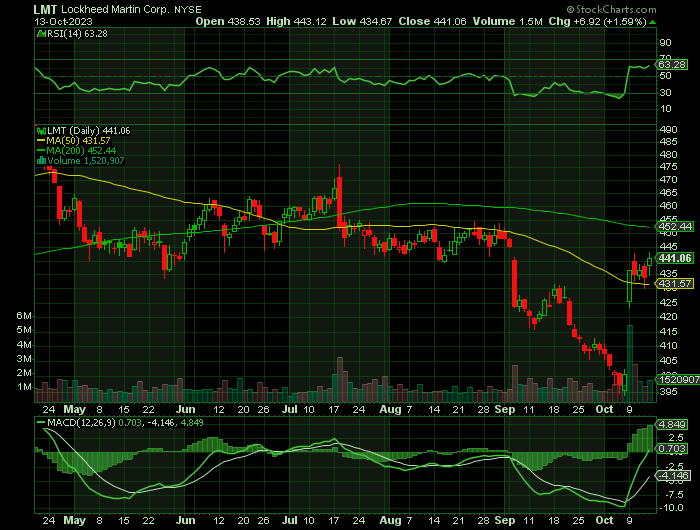Viewport: 700px width, 530px height.
Task: Click the green up-arrow change indicator
Action: [x=653, y=22]
